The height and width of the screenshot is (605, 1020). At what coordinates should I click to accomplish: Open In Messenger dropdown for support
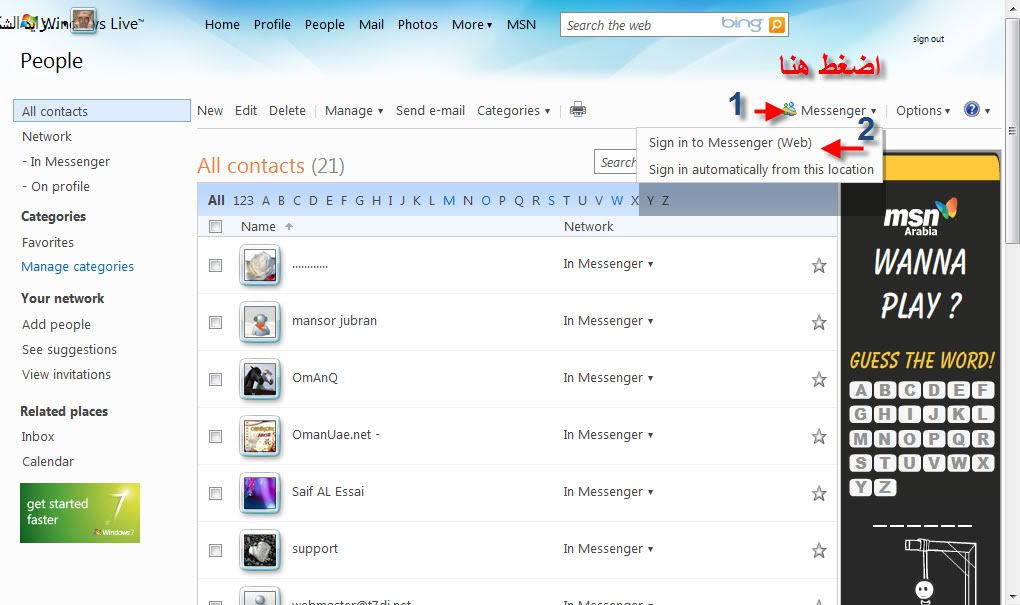(608, 548)
